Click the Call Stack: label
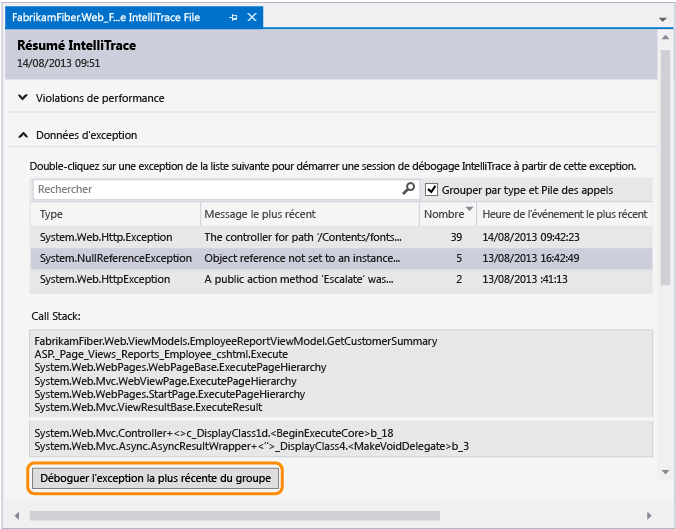This screenshot has height=529, width=676. (56, 316)
